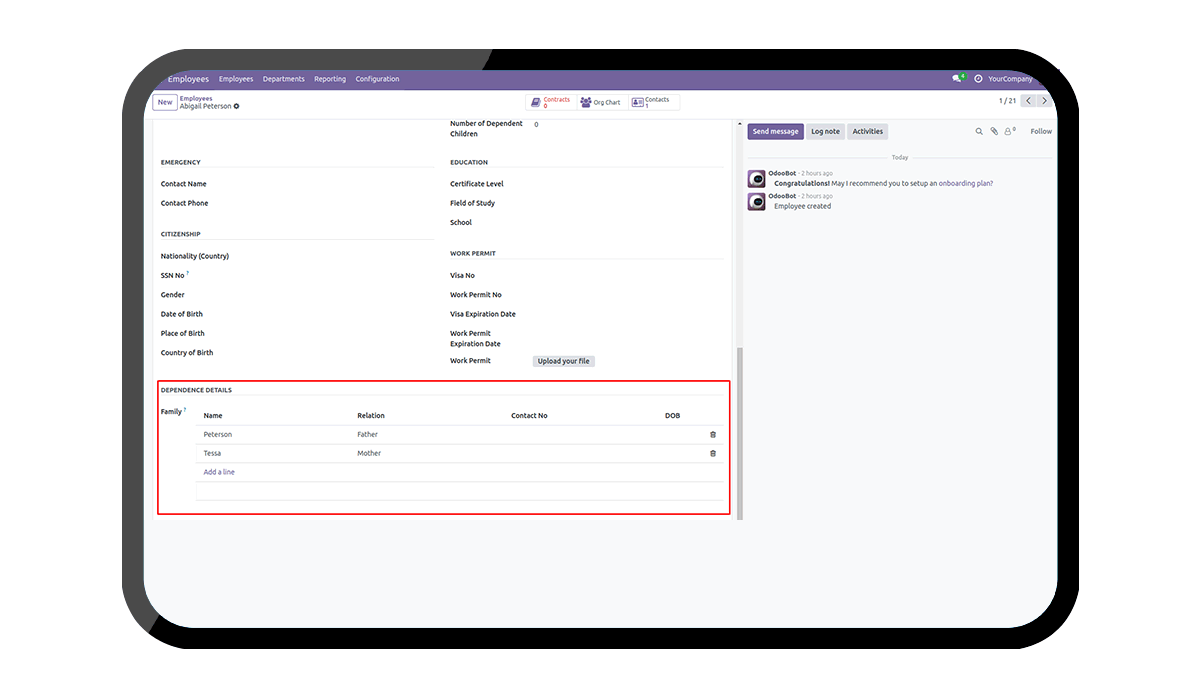
Task: Delete the Peterson family row
Action: (x=713, y=434)
